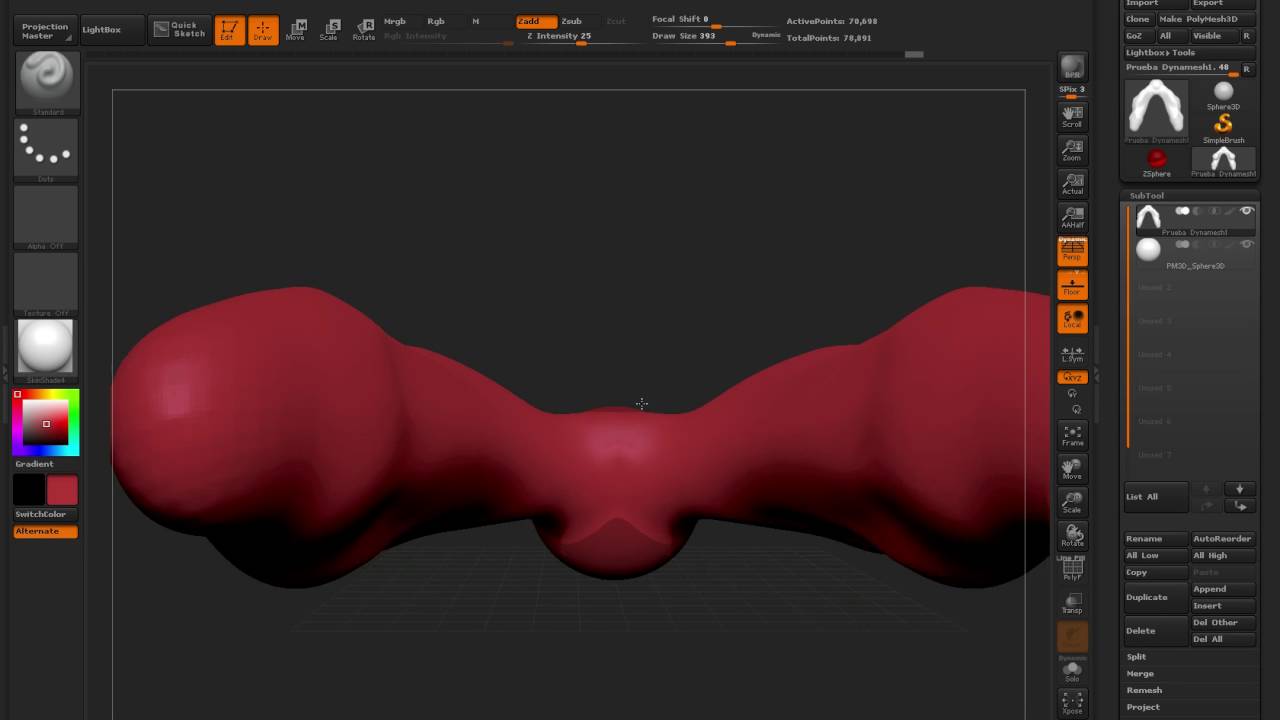Screen dimensions: 1280x720
Task: Select the top shelf Move tool
Action: click(296, 30)
